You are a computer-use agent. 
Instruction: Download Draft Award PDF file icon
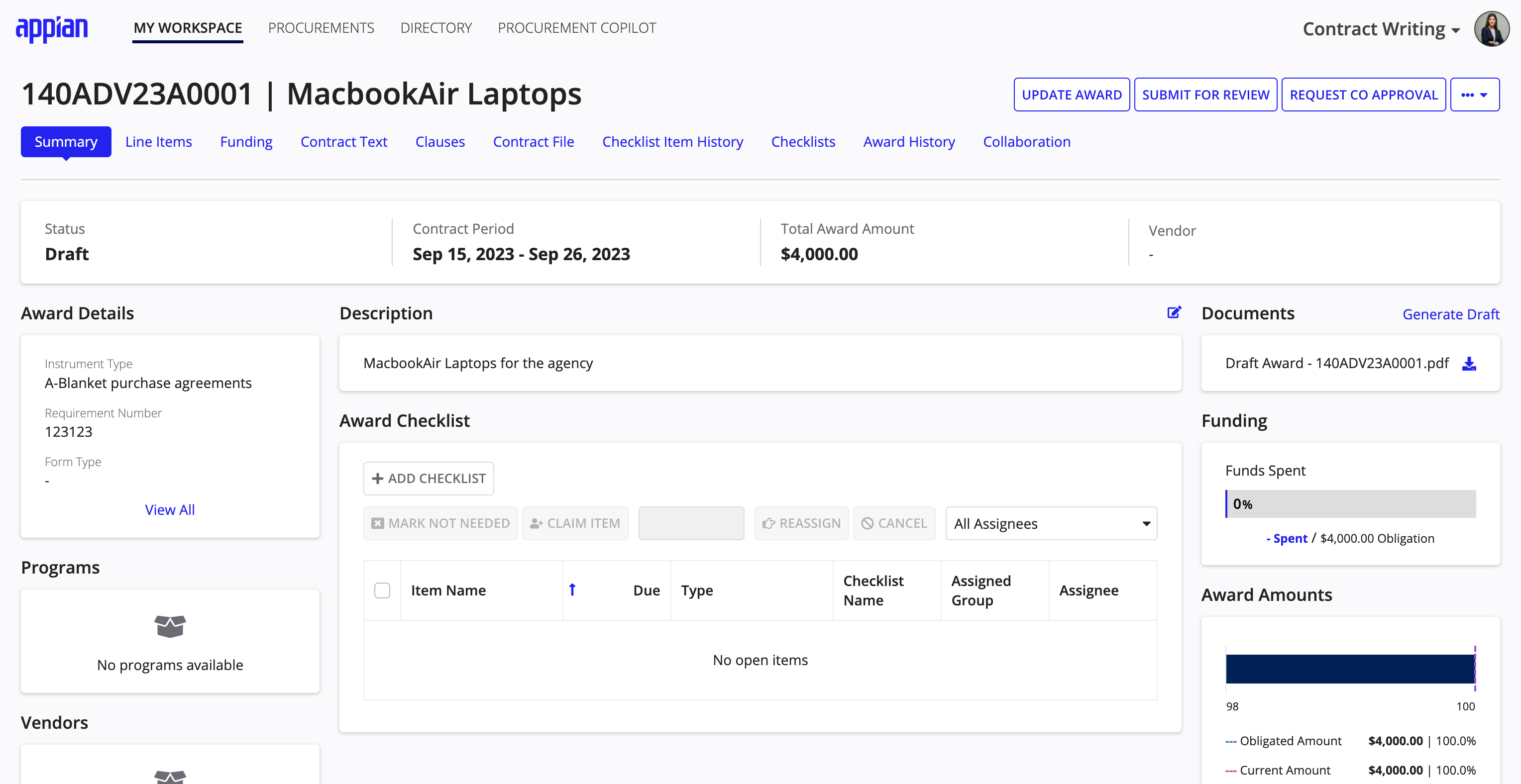[1468, 364]
